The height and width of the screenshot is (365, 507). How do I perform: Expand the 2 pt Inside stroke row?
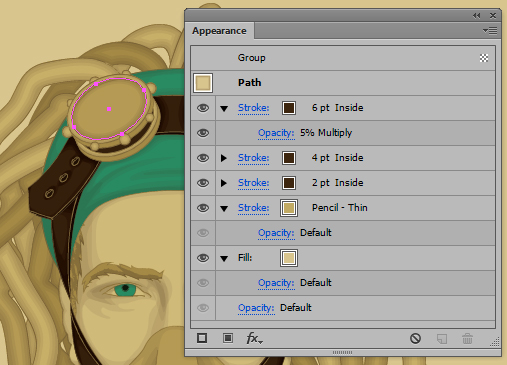(x=224, y=183)
